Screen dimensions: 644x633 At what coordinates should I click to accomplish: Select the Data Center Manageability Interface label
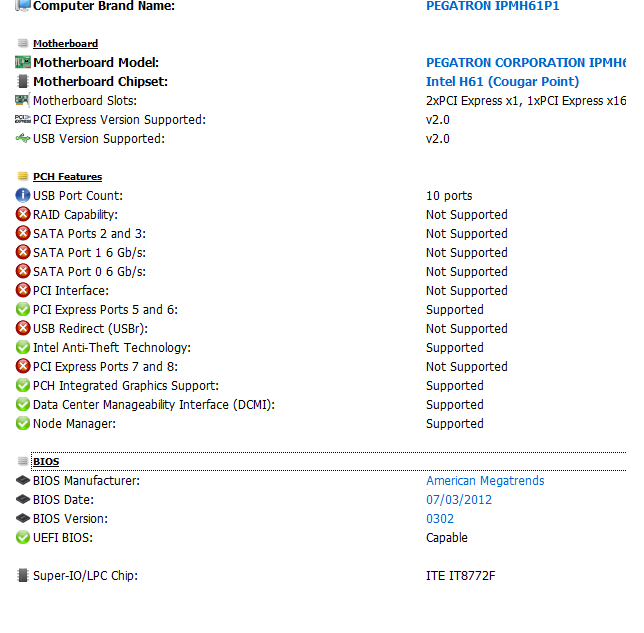(154, 405)
